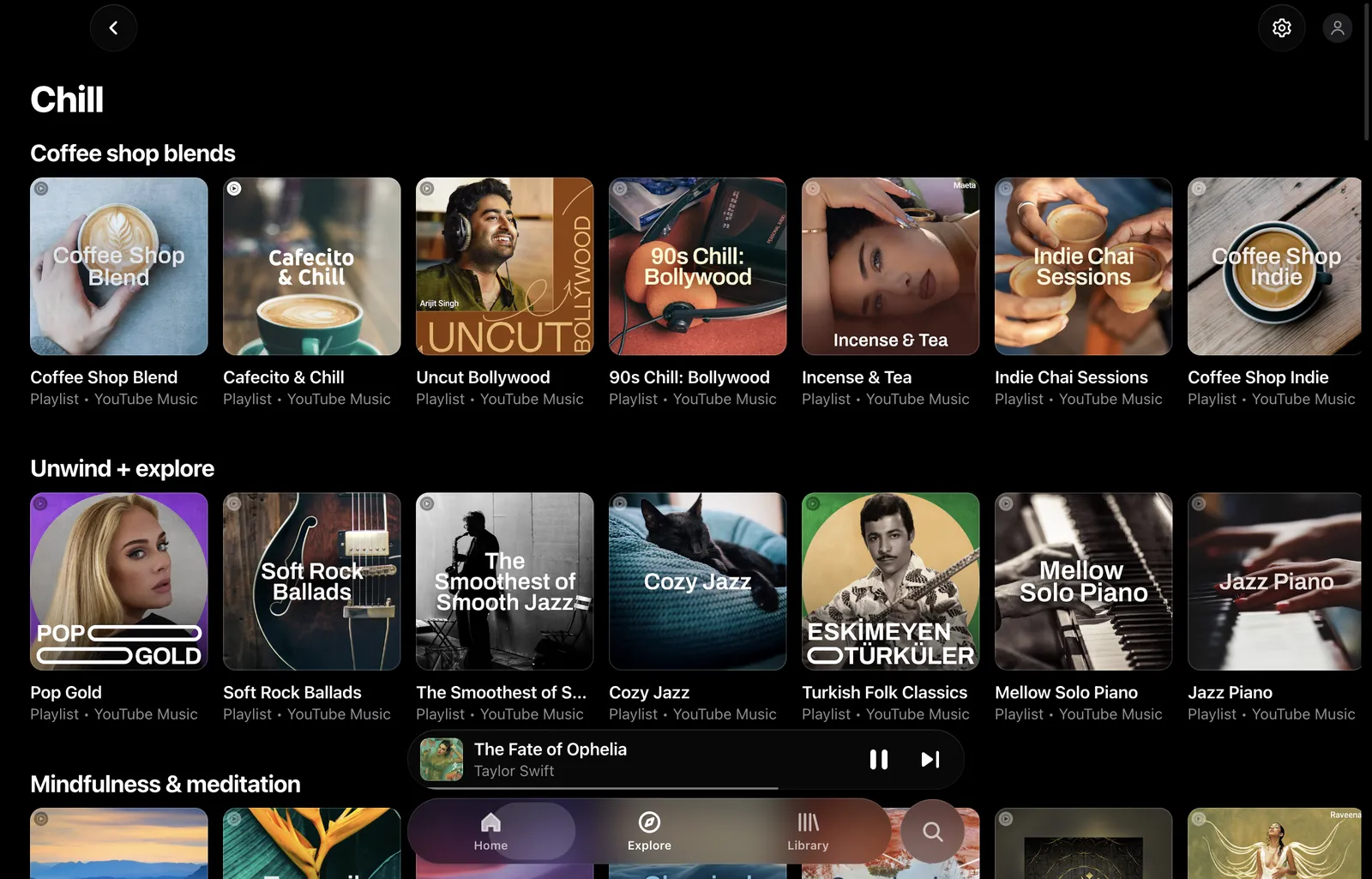Switch to the Home tab
1372x879 pixels.
[490, 832]
